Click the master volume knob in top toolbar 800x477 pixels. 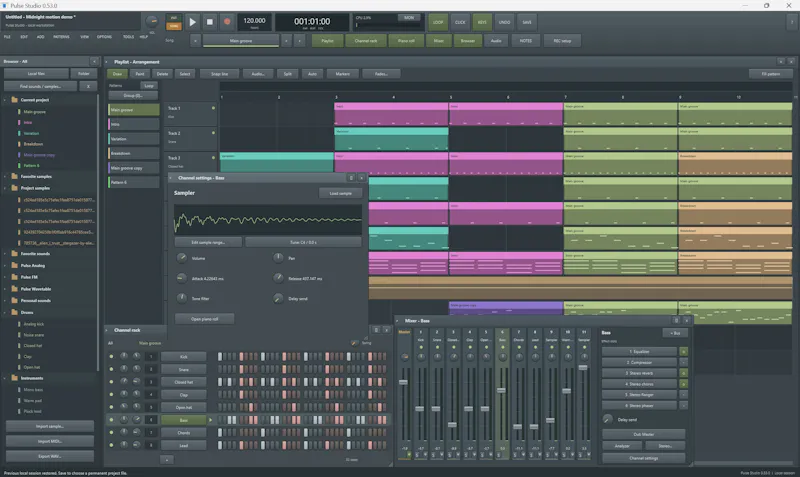click(152, 21)
